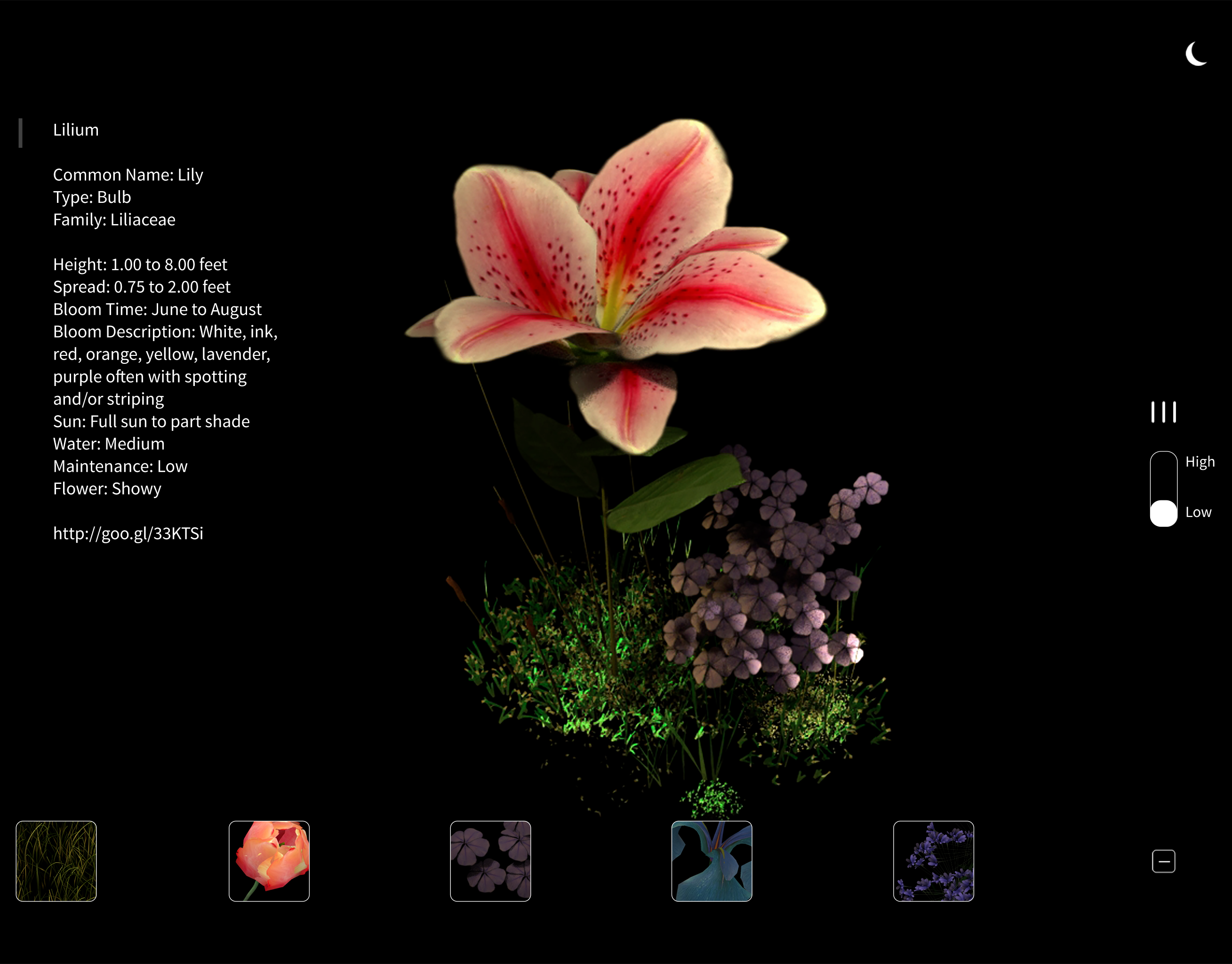Click the Family: Liliaceae line
The image size is (1232, 964).
coord(114,219)
